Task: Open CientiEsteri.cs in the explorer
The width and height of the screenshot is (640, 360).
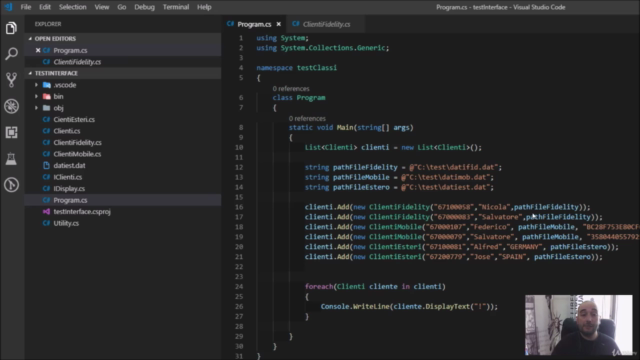Action: (74, 120)
